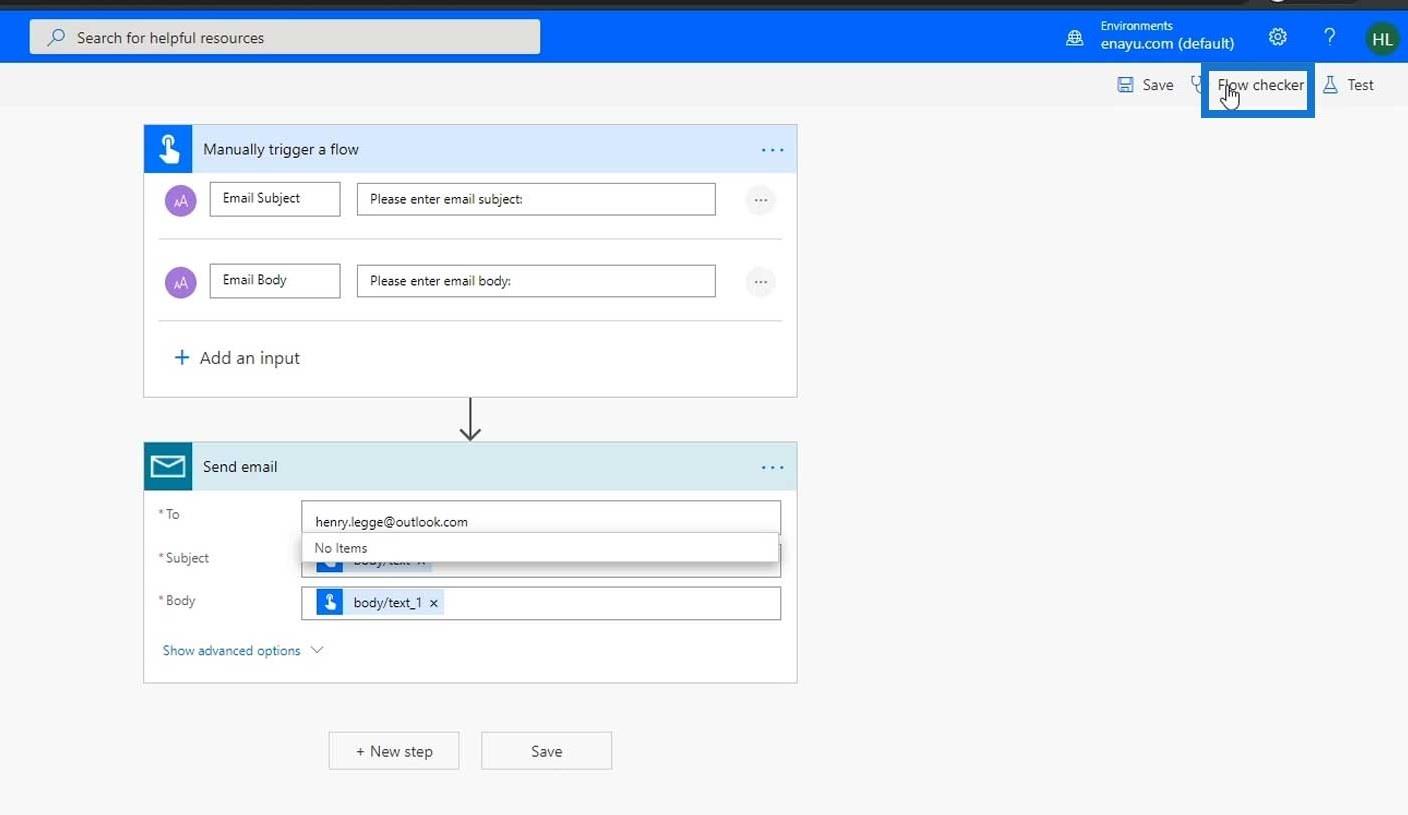Viewport: 1408px width, 815px height.
Task: Click the To field with henry.legge@outlook.com
Action: 541,518
